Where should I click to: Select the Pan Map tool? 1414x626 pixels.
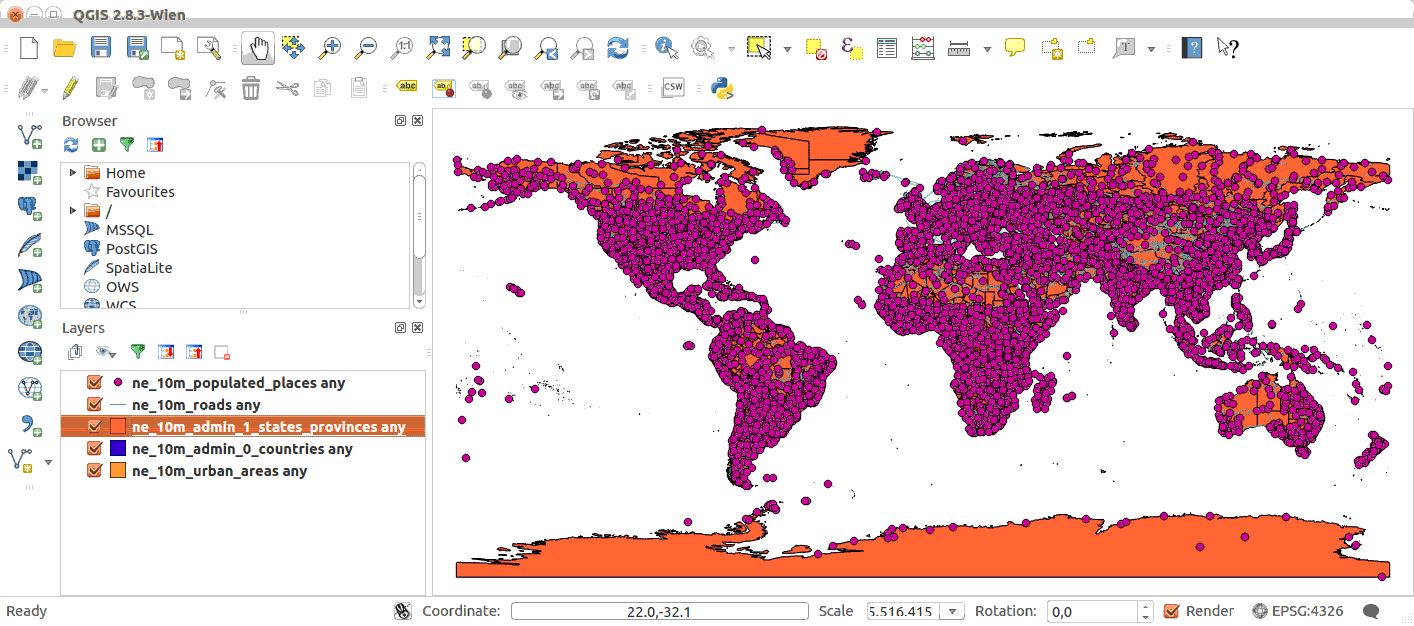pyautogui.click(x=258, y=47)
